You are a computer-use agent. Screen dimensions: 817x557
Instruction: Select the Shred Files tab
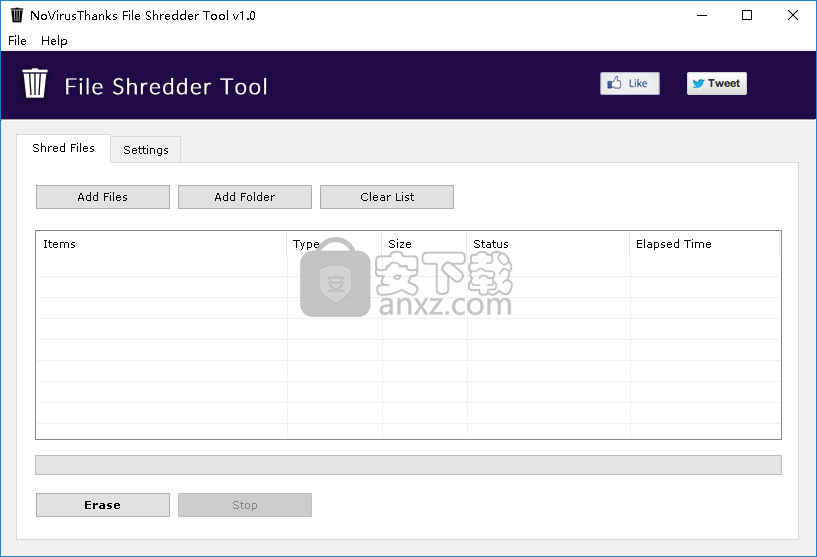pos(64,148)
